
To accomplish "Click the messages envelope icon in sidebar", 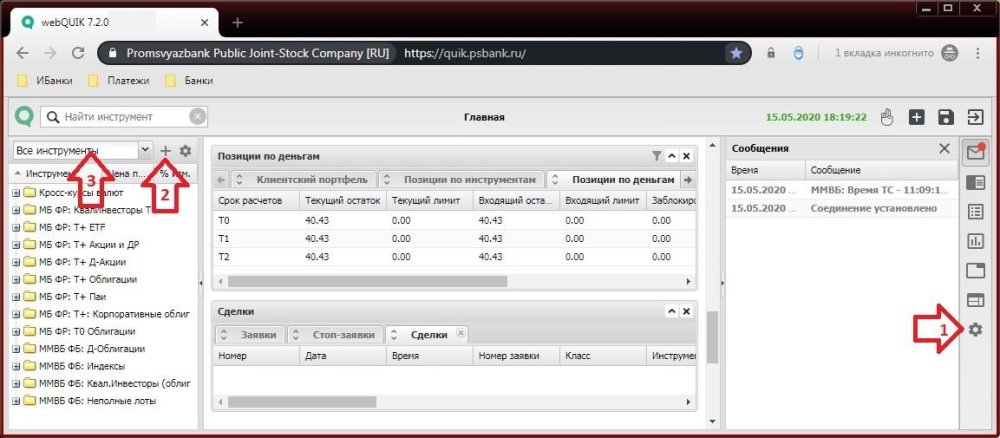I will (974, 152).
